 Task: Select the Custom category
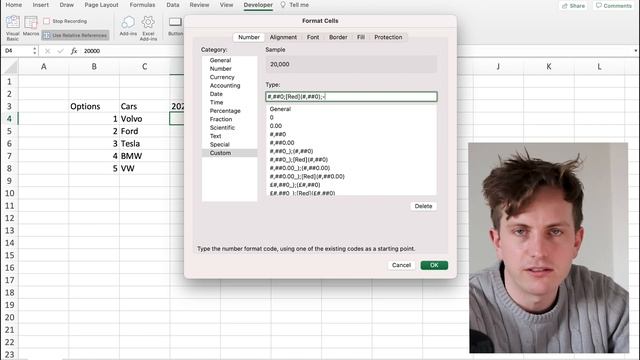pos(229,153)
